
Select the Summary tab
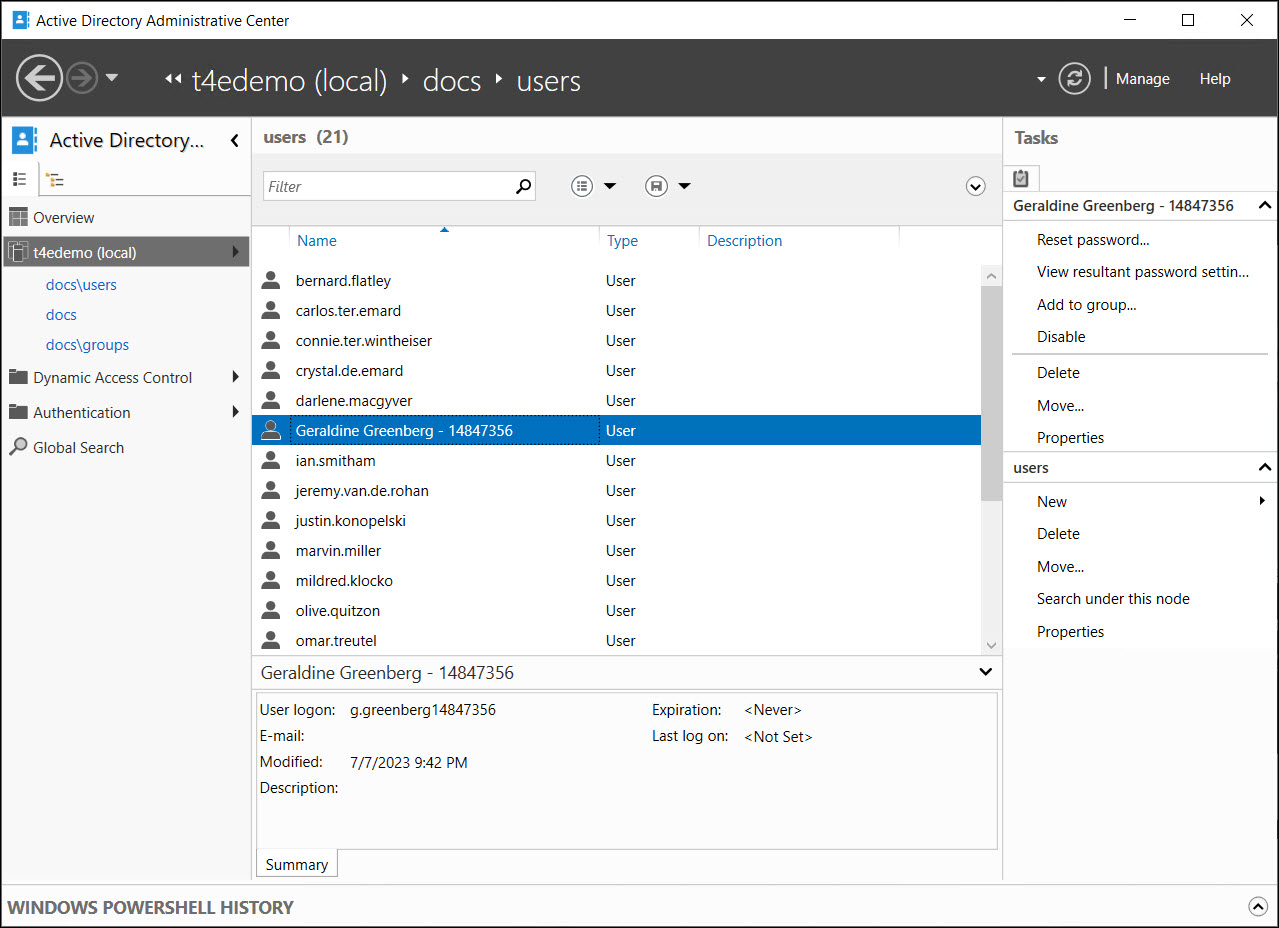(297, 865)
